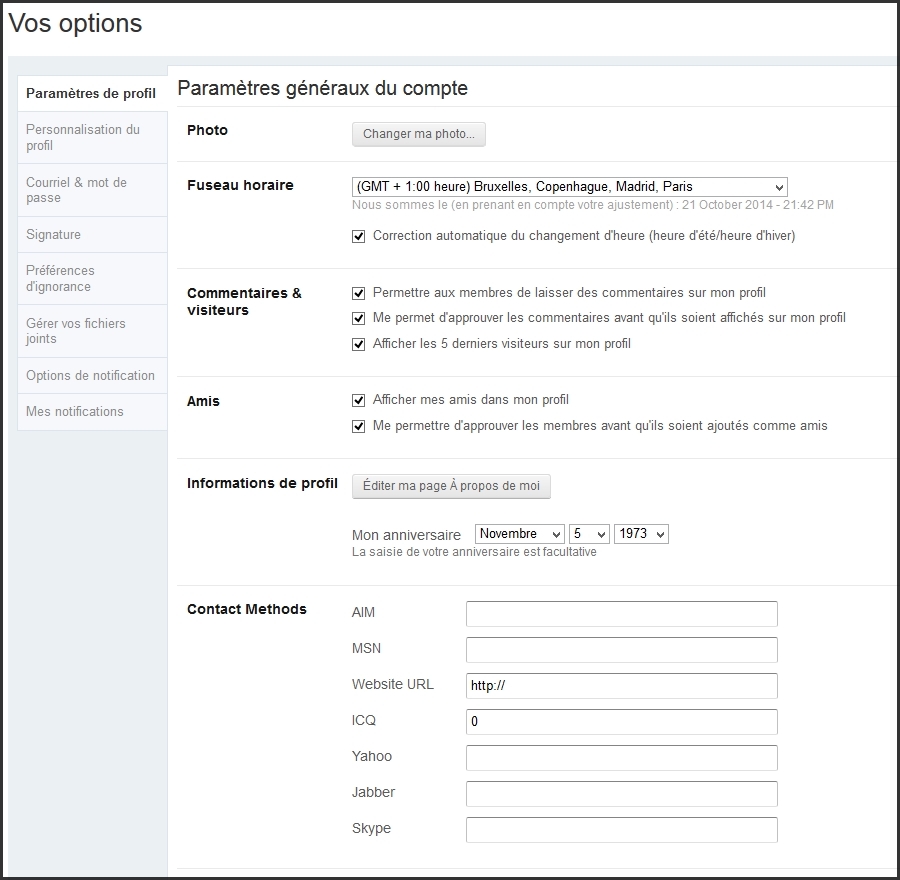The image size is (900, 880).
Task: Expand the birthday month dropdown showing Novembre
Action: click(x=519, y=534)
